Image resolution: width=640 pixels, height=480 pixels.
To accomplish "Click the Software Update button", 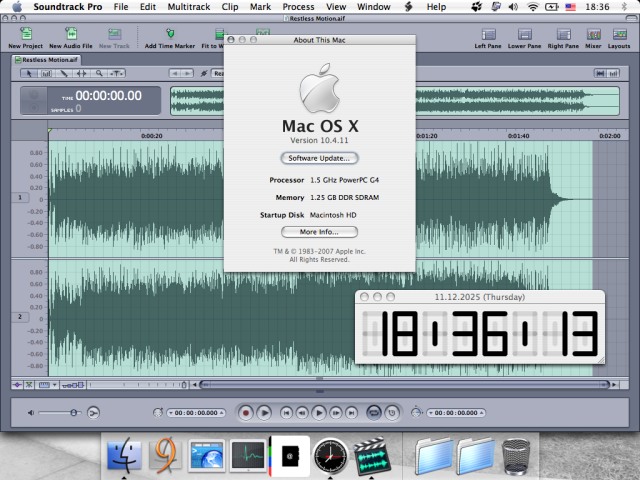I will click(319, 158).
